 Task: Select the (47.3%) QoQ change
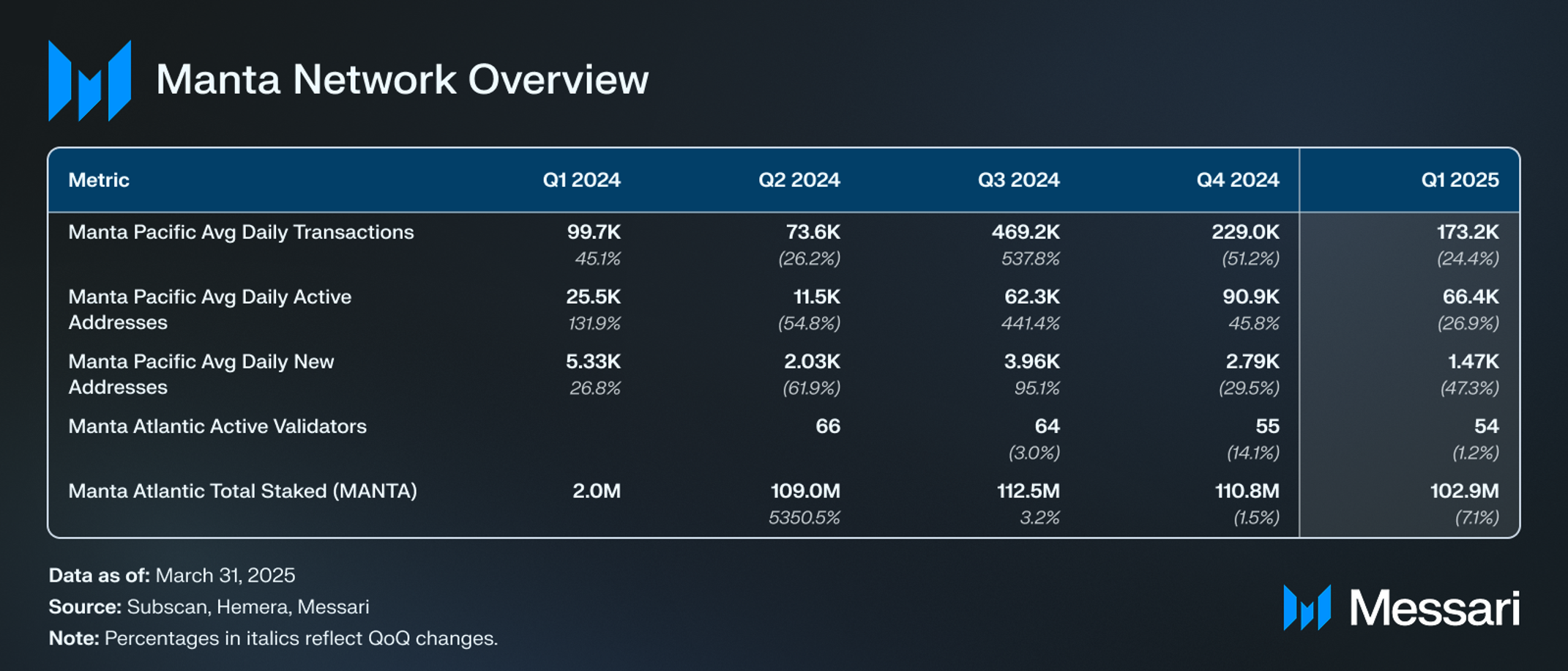point(1469,388)
